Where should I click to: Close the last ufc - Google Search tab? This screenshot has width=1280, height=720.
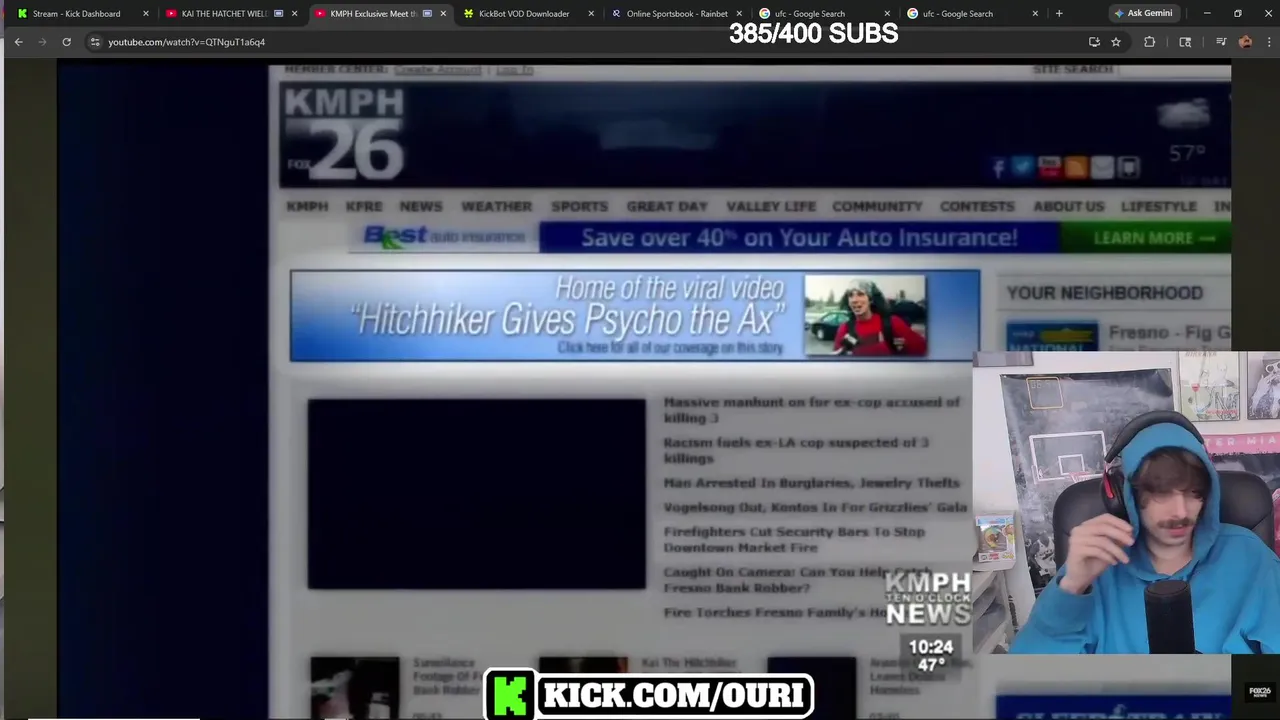[x=1035, y=13]
